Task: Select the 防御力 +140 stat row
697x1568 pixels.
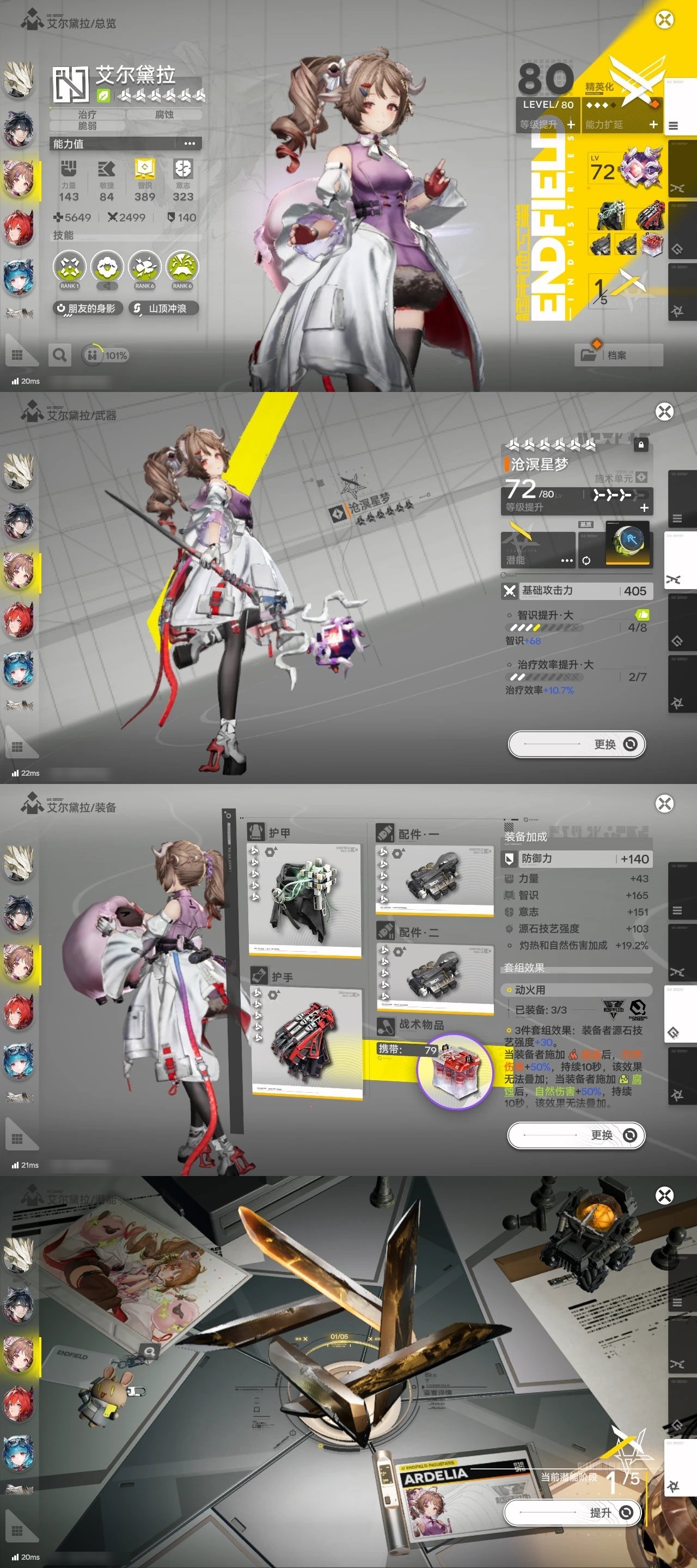Action: point(576,858)
